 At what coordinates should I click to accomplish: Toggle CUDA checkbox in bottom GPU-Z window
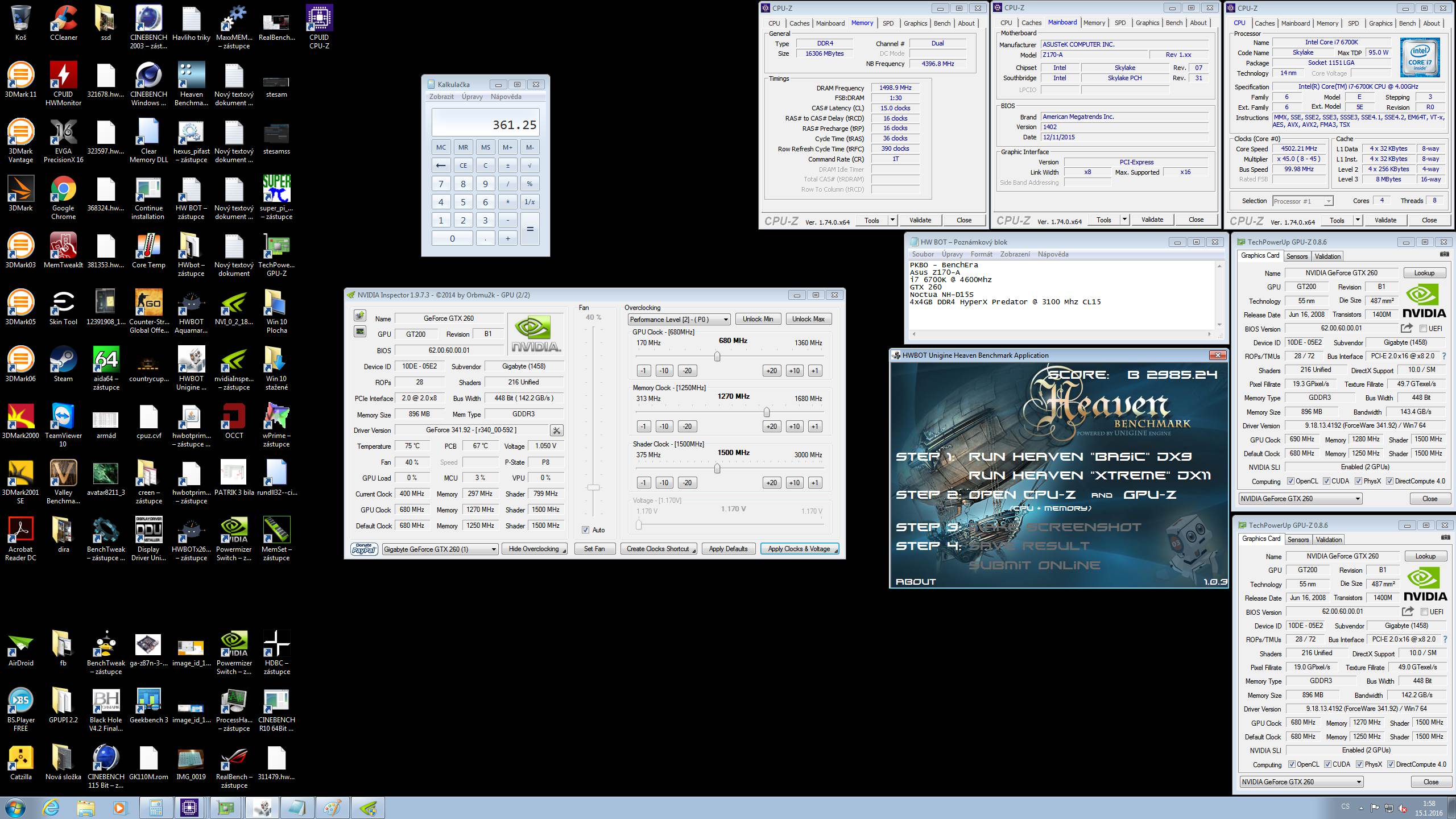1327,764
